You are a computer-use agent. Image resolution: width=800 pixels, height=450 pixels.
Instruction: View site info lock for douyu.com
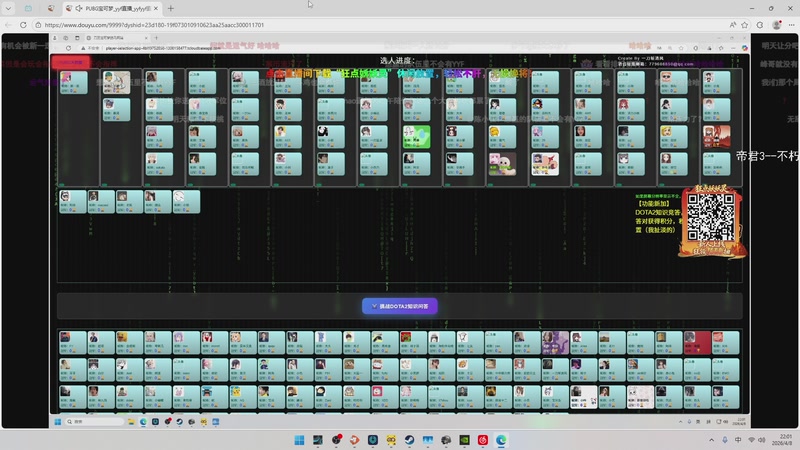38,24
